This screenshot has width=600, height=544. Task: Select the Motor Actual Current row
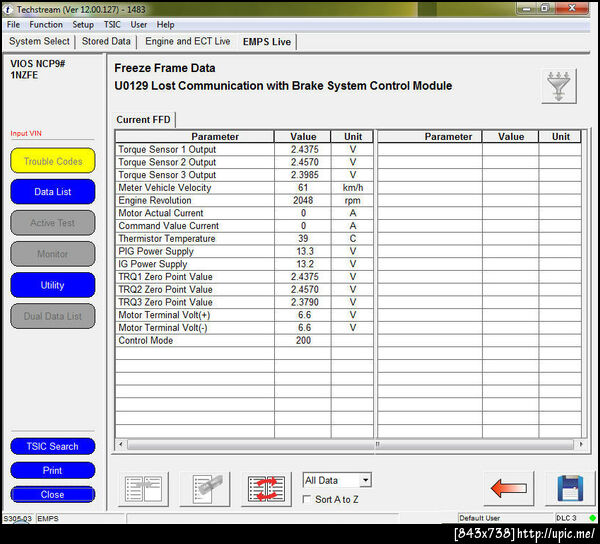pos(244,213)
